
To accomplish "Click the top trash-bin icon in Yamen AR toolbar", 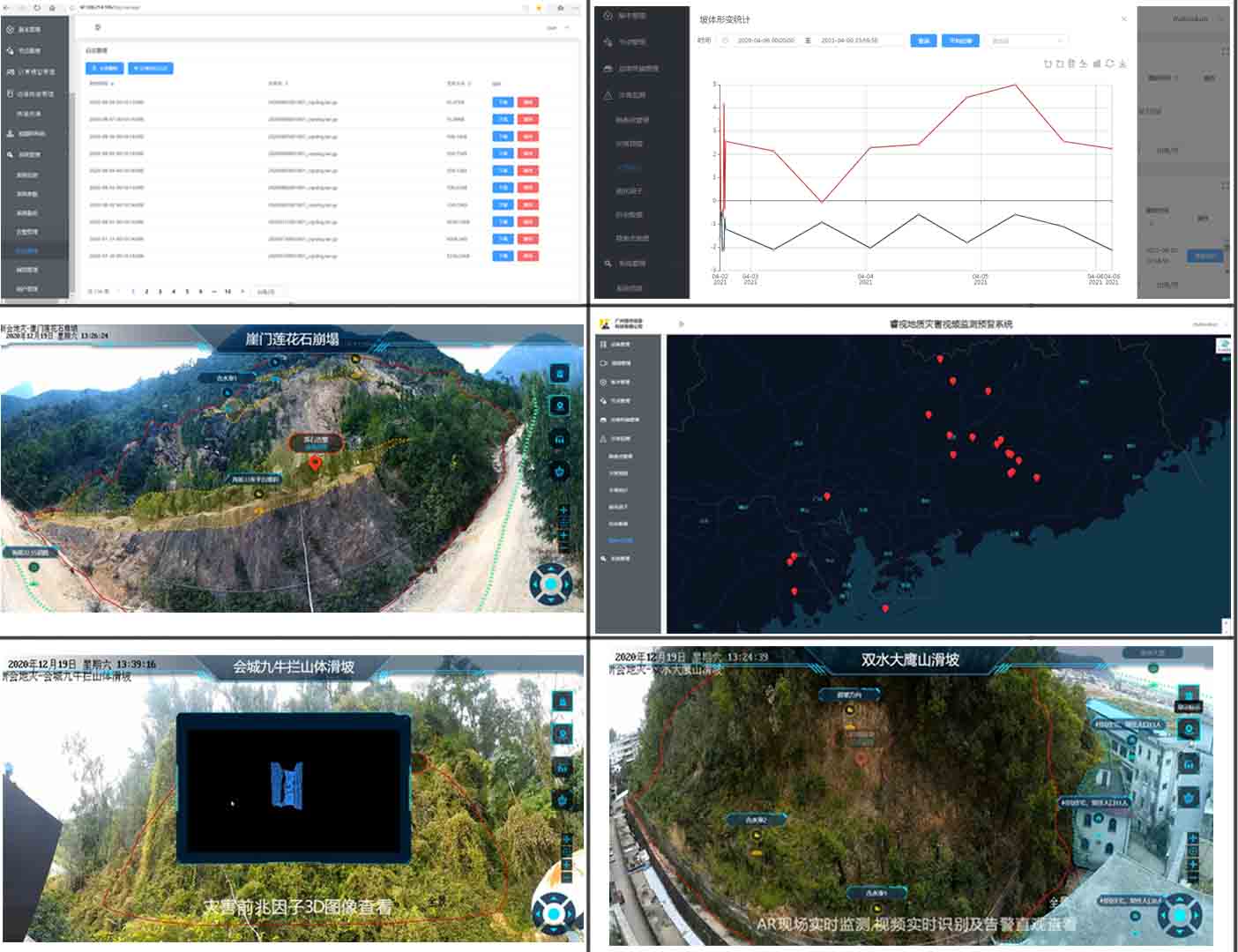I will click(x=559, y=374).
